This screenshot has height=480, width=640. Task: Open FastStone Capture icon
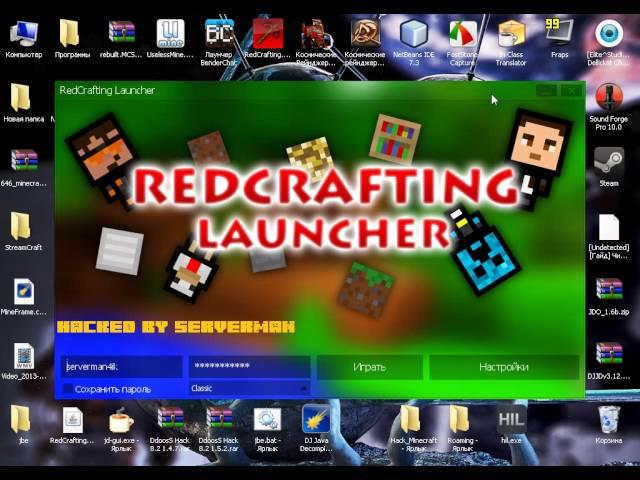tap(462, 33)
